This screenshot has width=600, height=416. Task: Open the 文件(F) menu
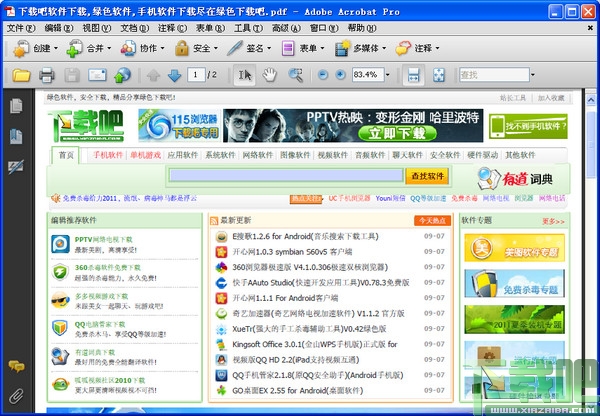21,28
